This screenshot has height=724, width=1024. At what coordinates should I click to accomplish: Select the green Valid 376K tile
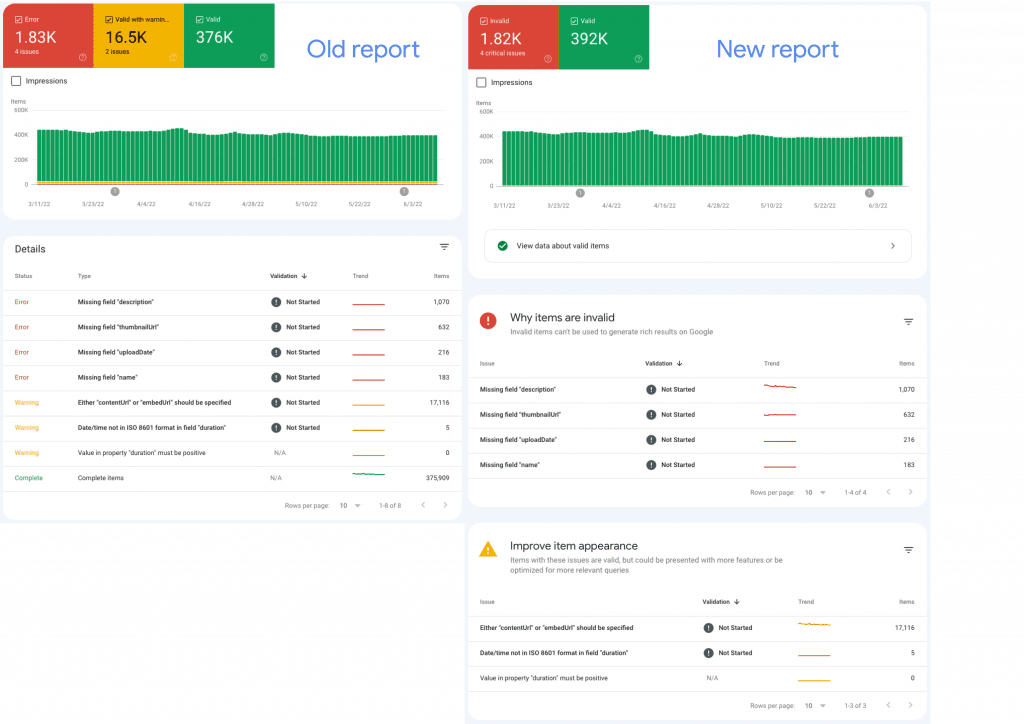click(227, 36)
